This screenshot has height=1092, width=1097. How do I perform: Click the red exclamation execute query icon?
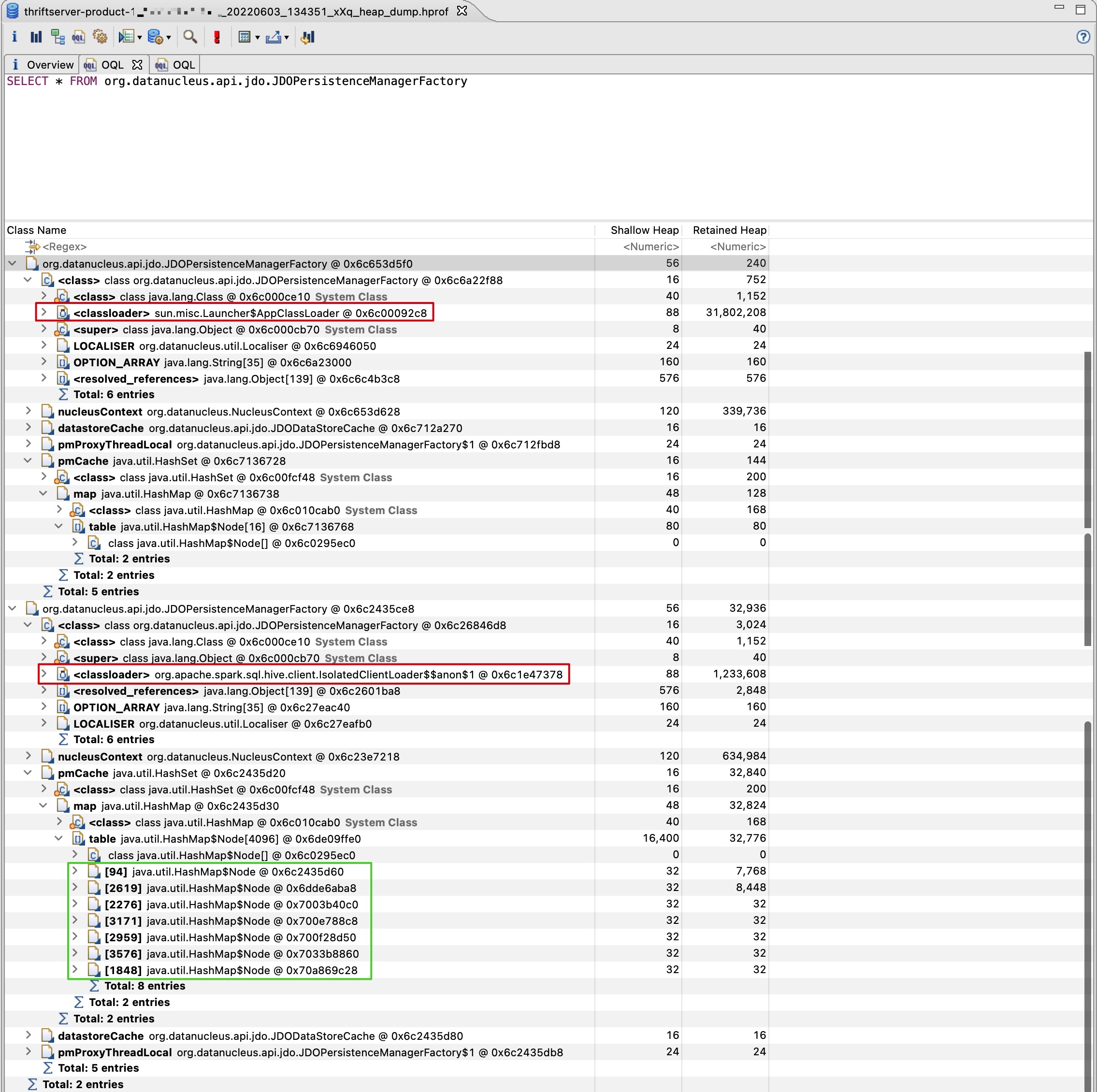(x=217, y=38)
